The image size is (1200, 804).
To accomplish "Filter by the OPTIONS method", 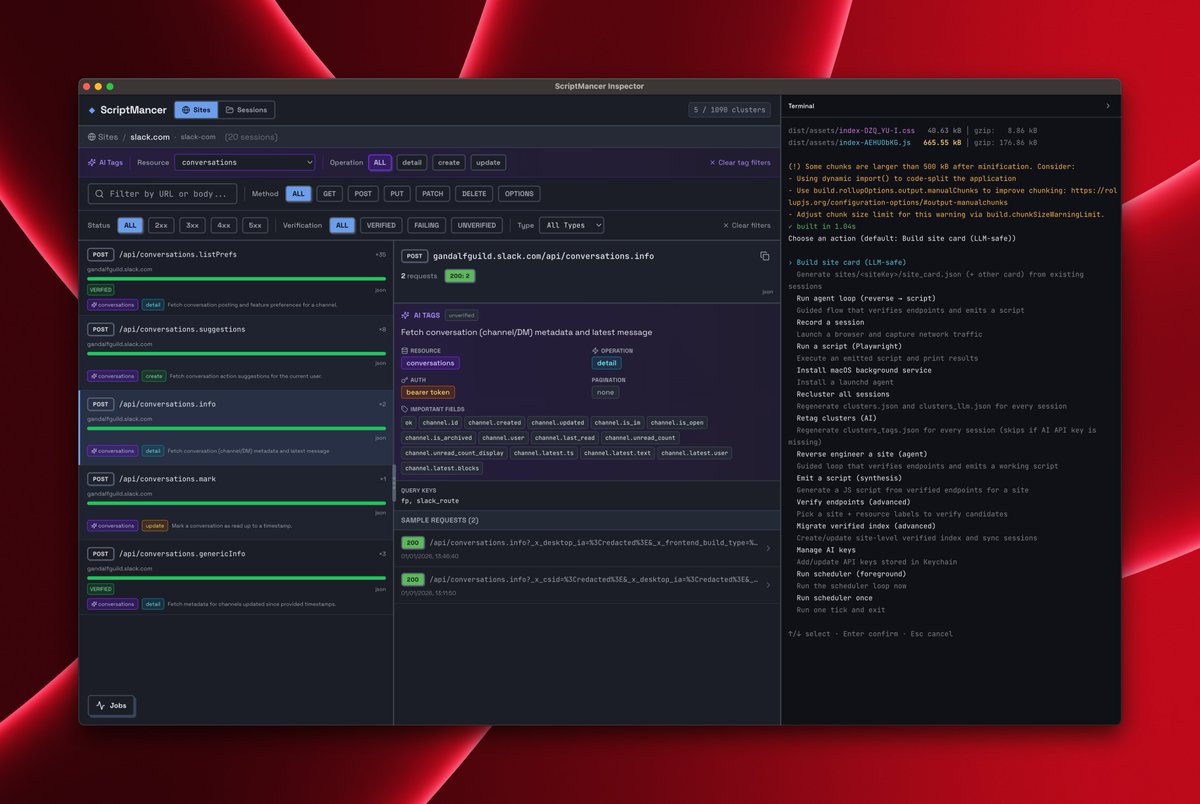I will click(519, 194).
